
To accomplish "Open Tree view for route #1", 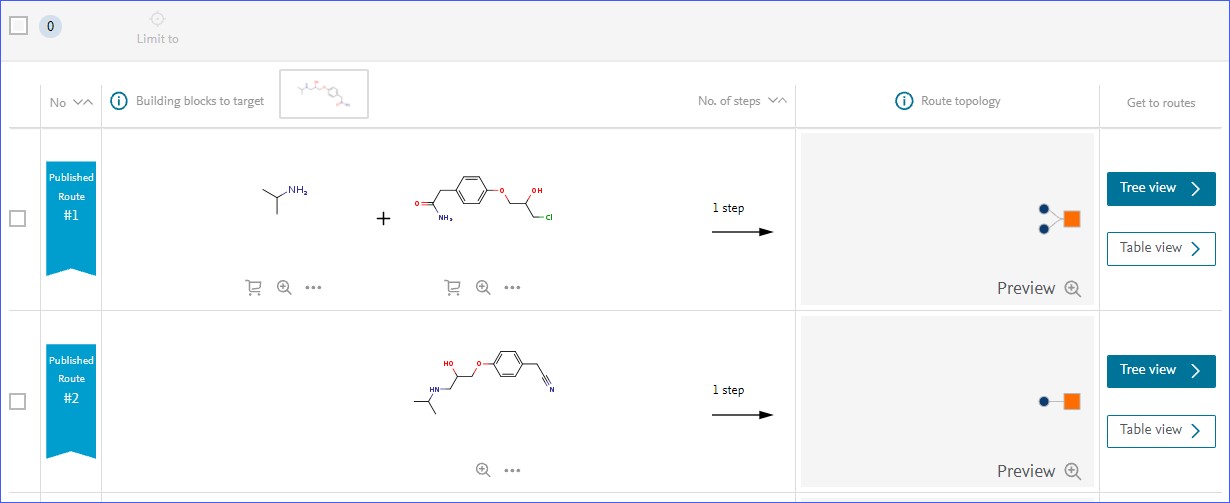I will [1160, 188].
